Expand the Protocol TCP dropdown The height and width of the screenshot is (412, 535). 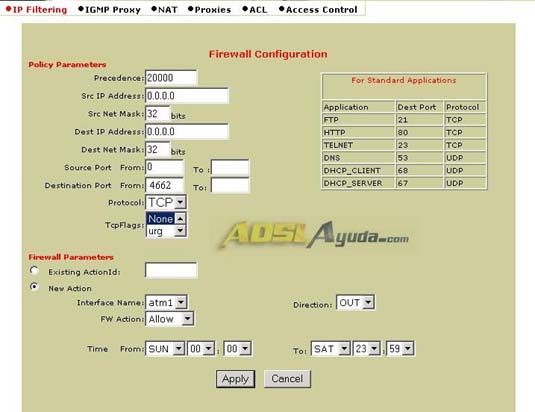(x=166, y=202)
